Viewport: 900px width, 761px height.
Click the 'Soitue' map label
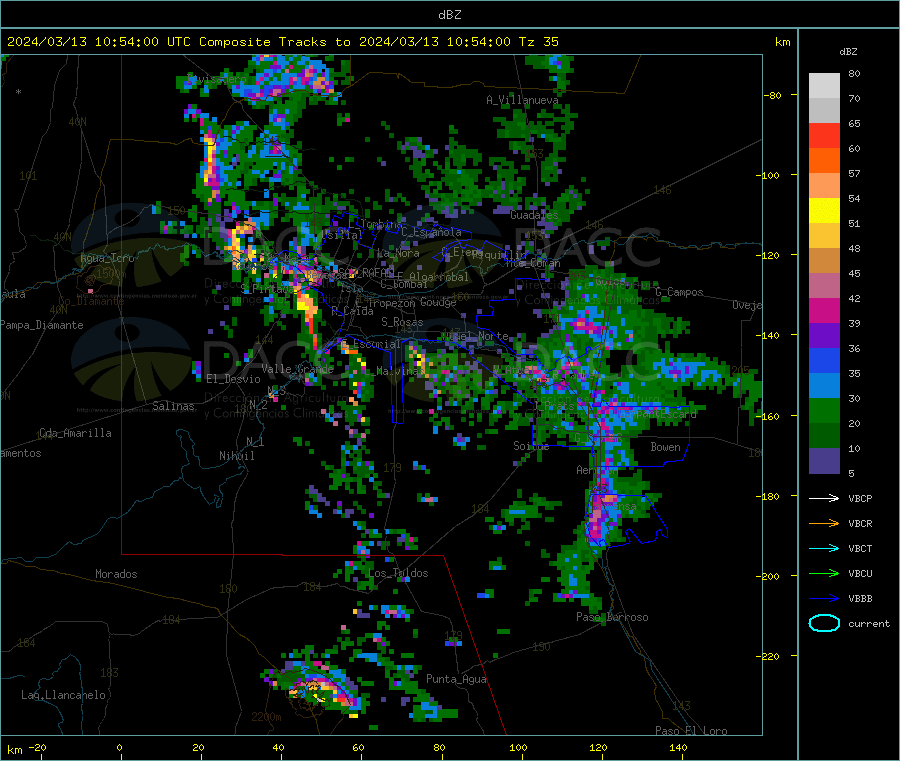tap(531, 445)
